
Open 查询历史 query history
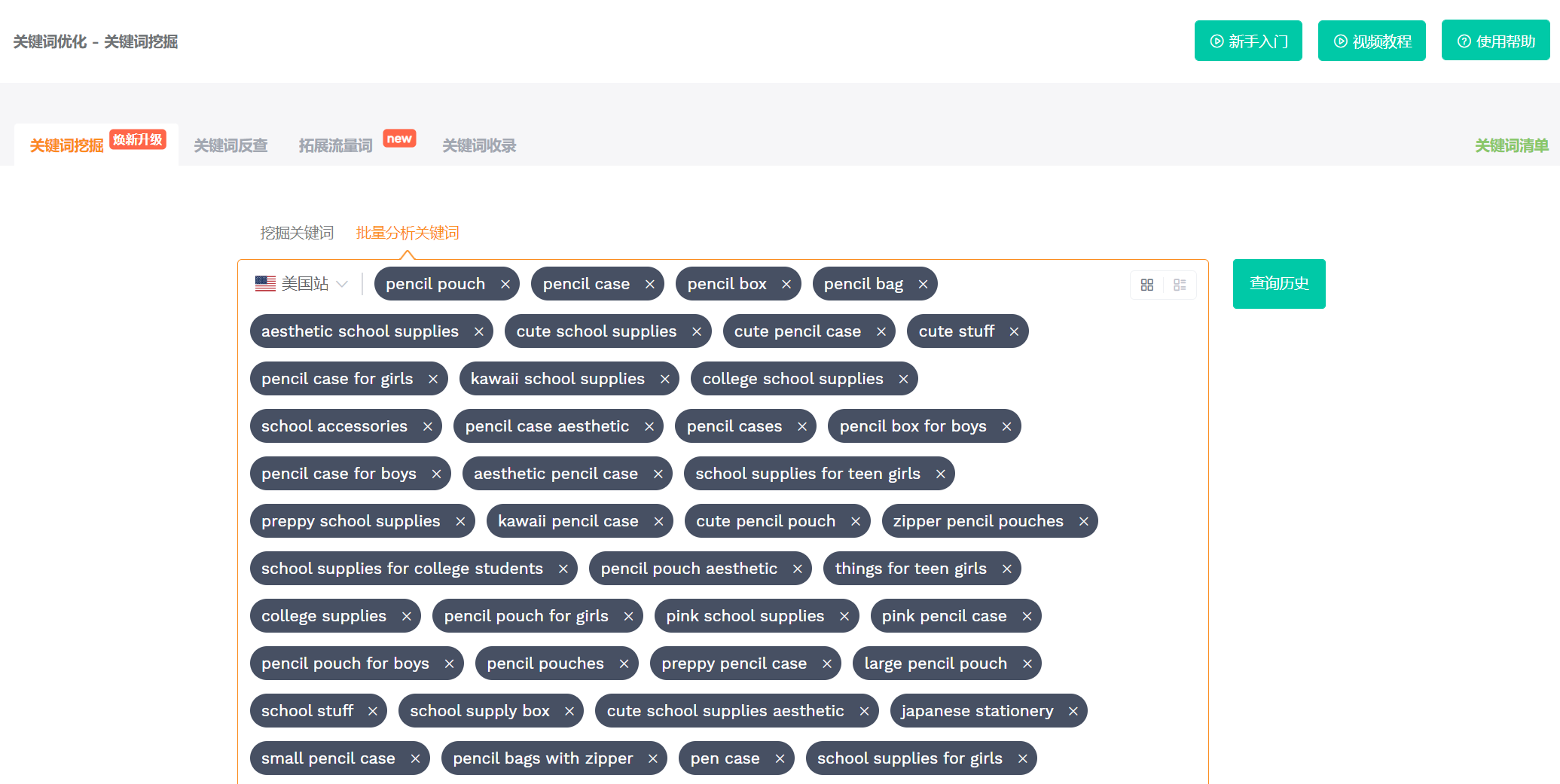[x=1279, y=284]
